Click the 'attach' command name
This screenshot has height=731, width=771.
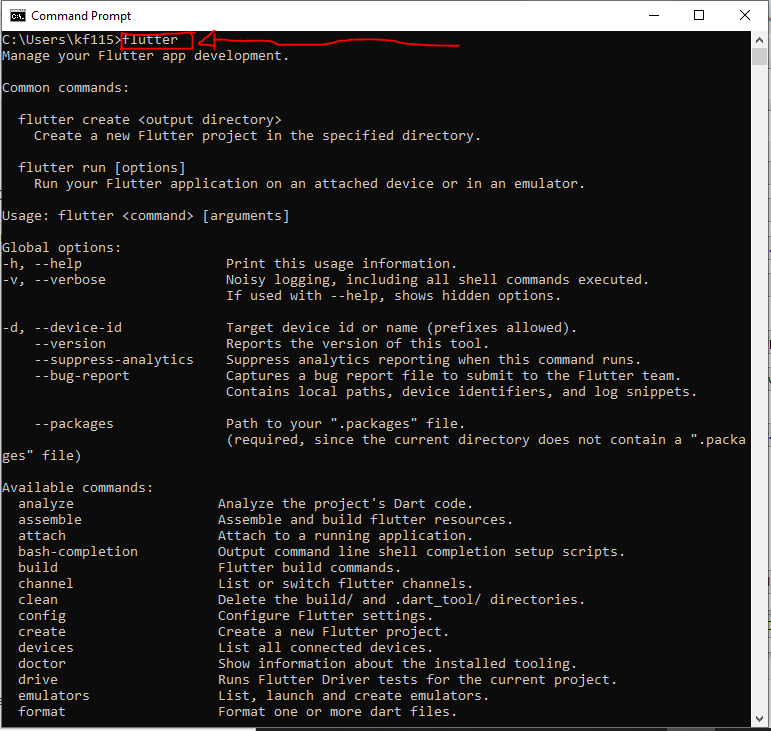coord(42,536)
